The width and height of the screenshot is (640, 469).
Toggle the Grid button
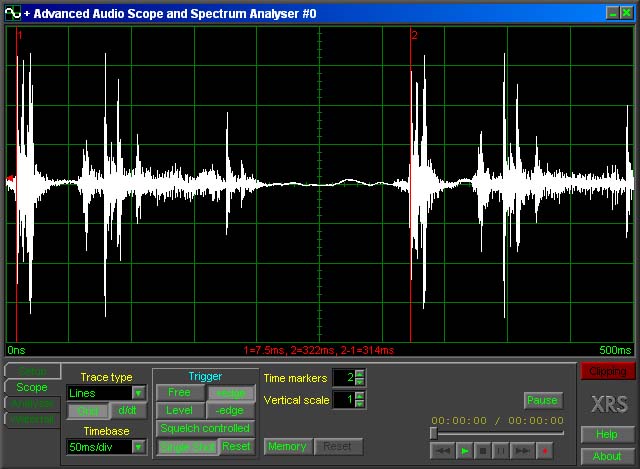(x=88, y=411)
